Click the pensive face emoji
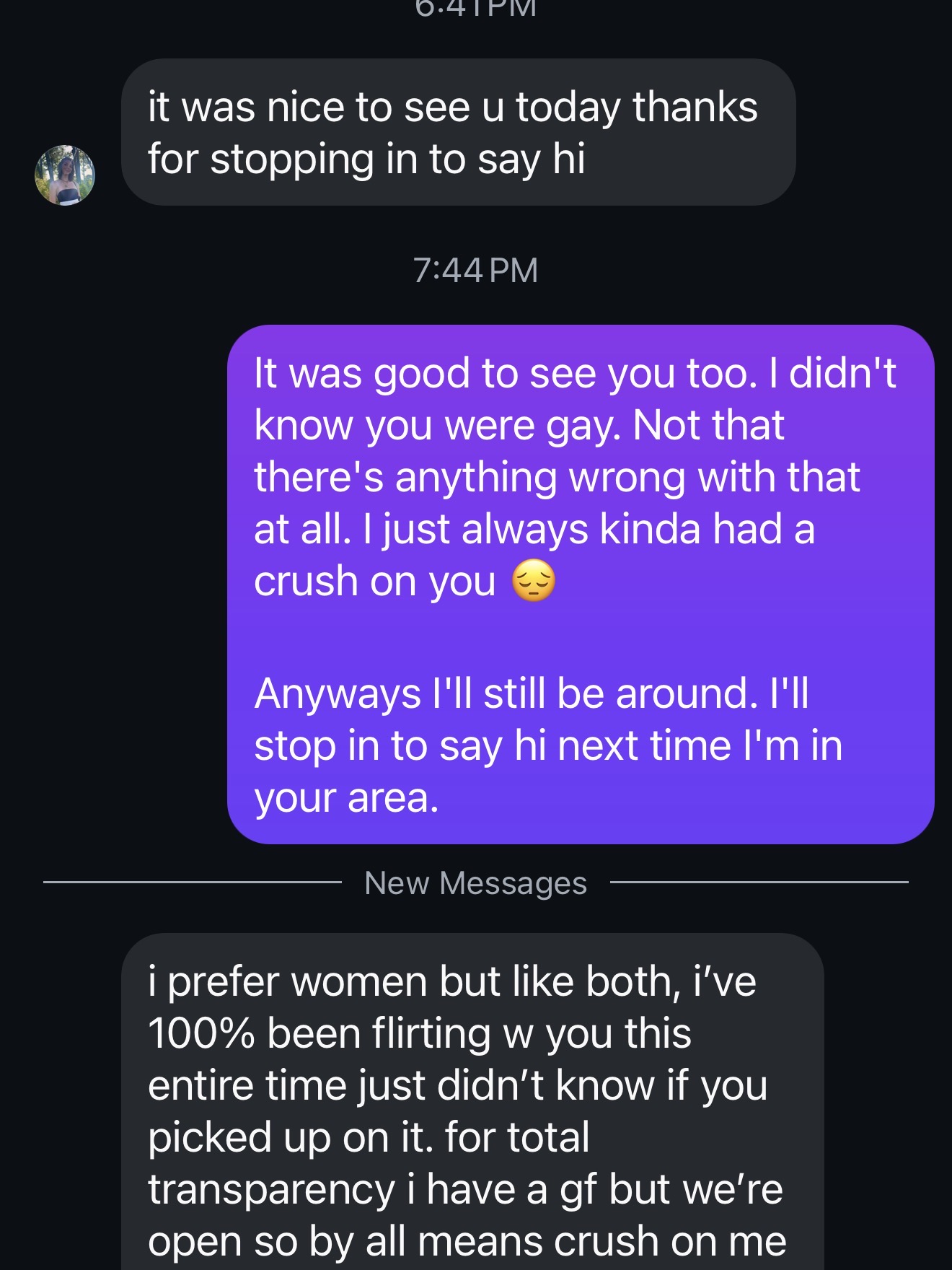Screen dimensions: 952x1270 coord(534,581)
